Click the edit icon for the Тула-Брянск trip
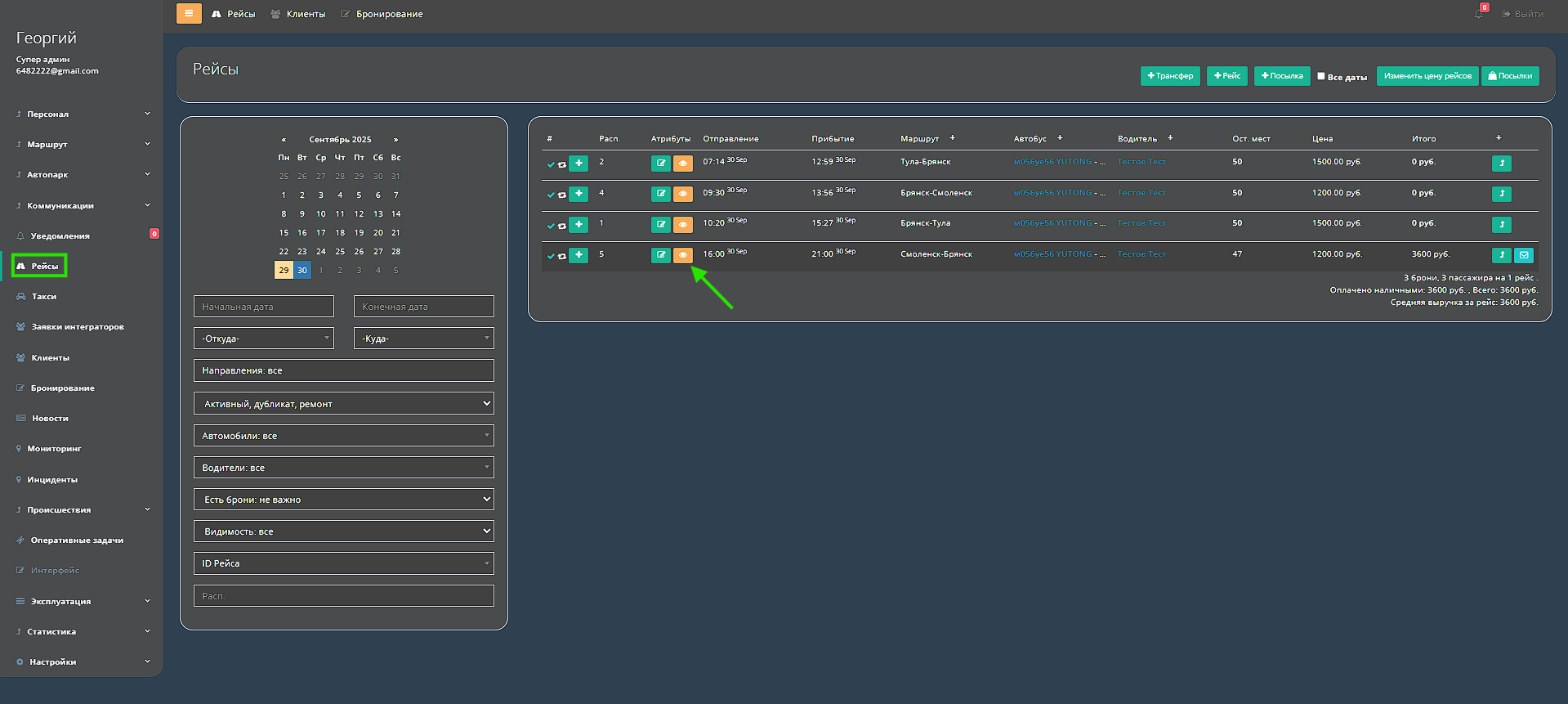Screen dimensions: 1568x704 point(660,164)
